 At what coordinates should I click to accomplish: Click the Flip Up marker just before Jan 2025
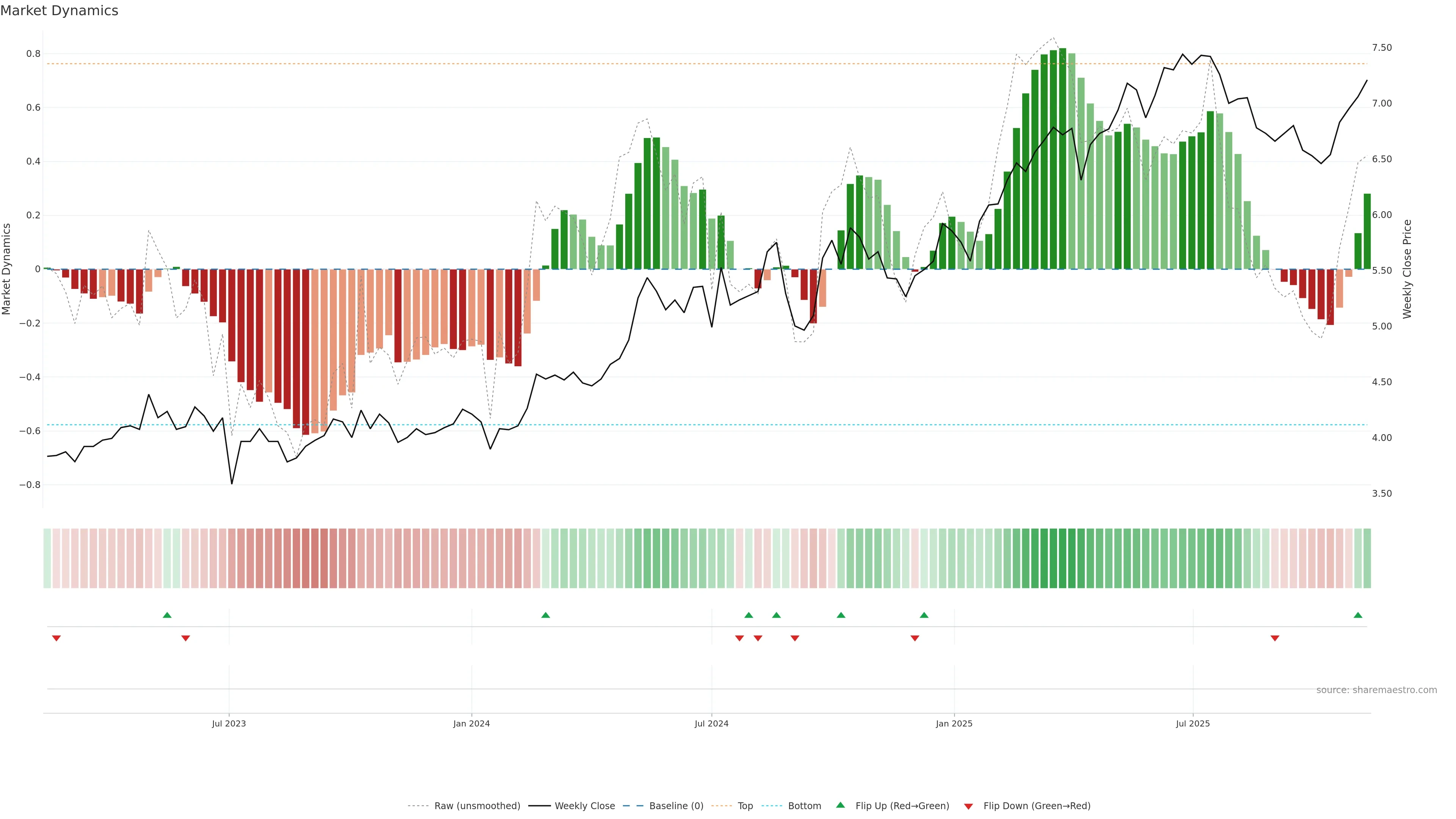click(924, 615)
